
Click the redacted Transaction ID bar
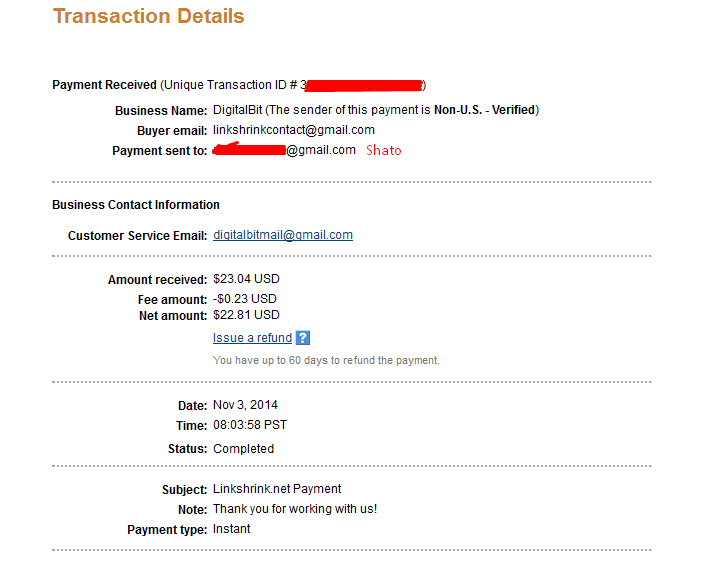point(364,85)
